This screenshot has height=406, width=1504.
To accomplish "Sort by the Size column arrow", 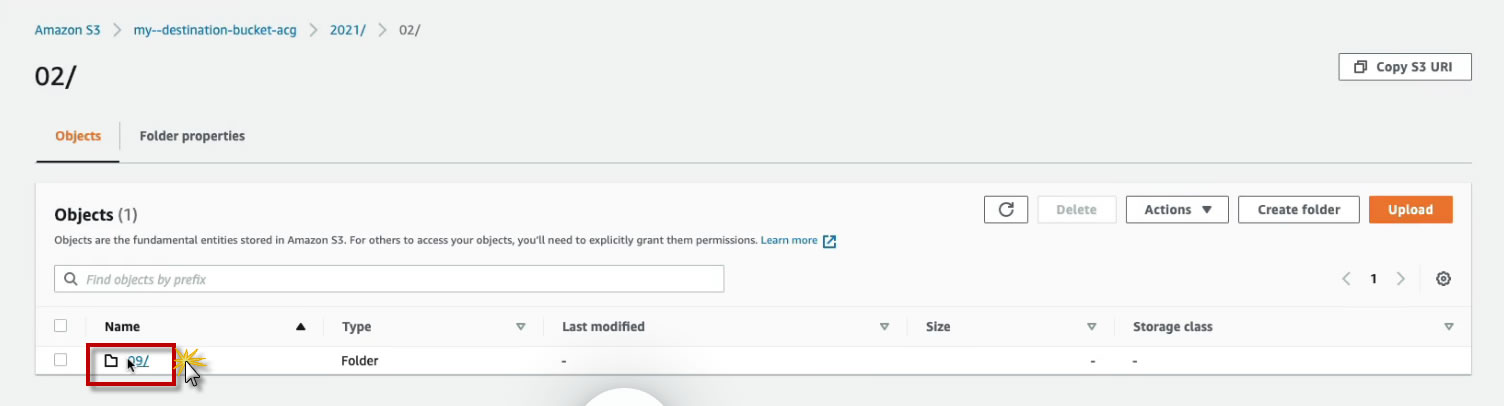I will (1092, 327).
